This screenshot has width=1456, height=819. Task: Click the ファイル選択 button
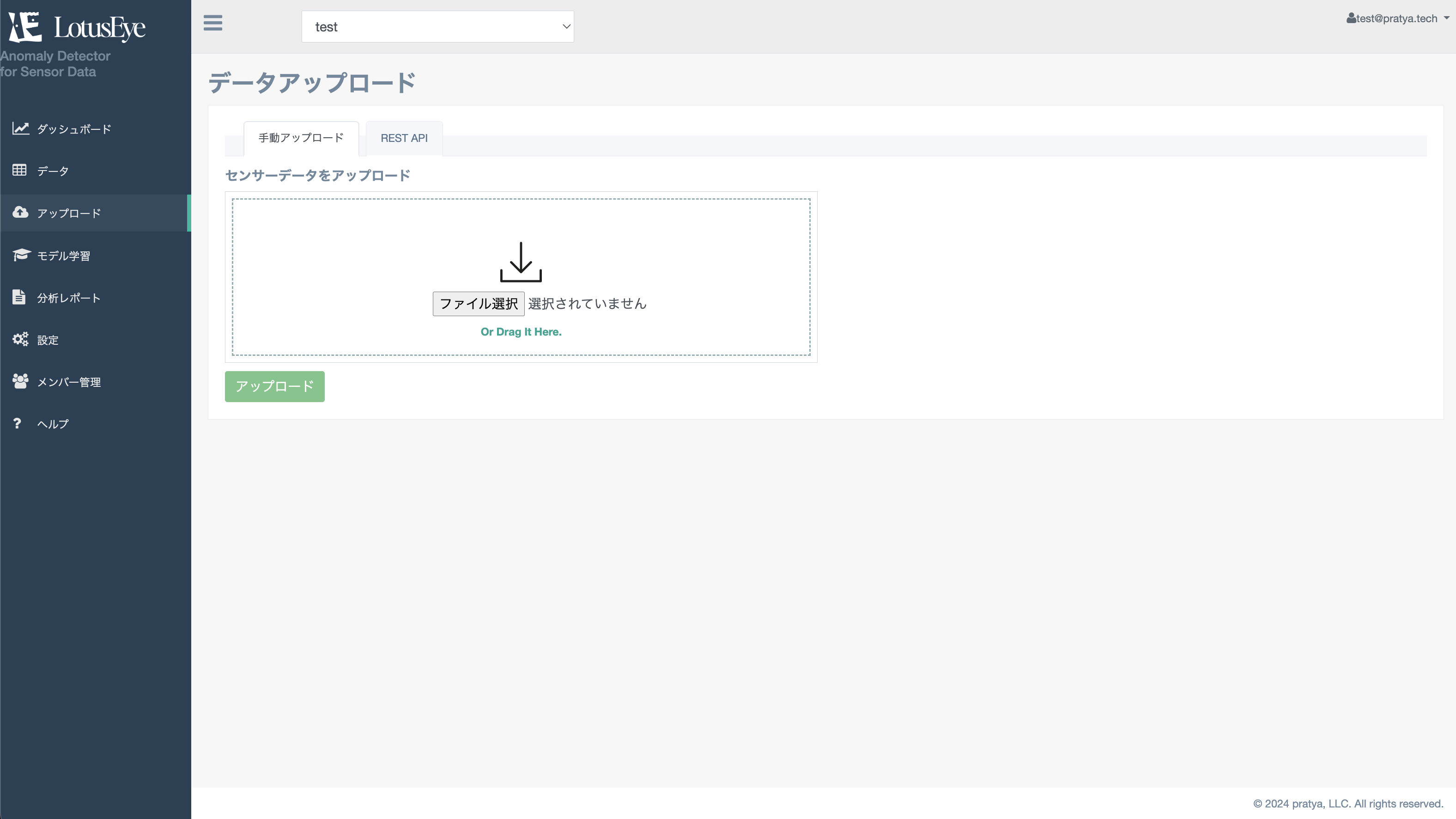(478, 304)
